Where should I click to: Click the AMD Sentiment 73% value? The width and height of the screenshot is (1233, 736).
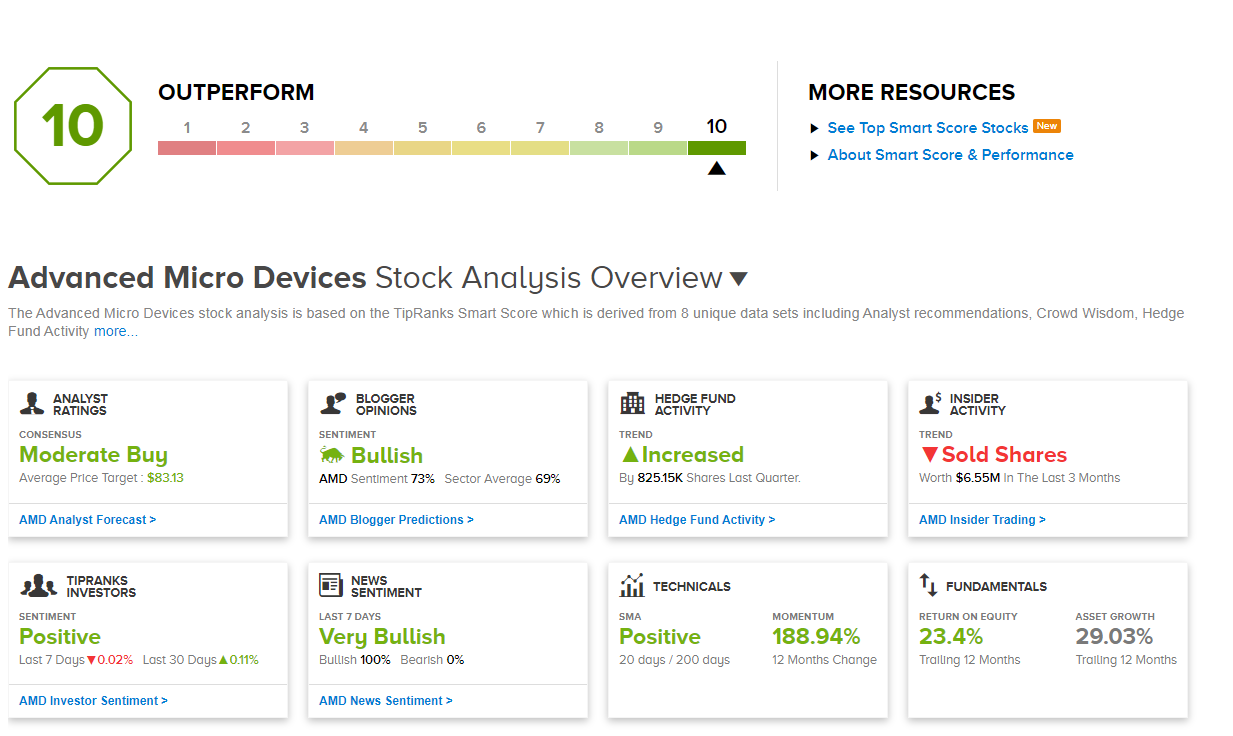[x=422, y=479]
